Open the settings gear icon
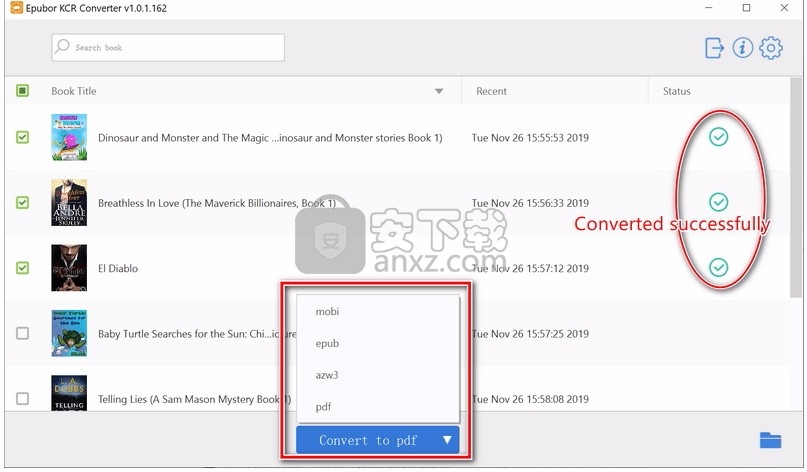Image resolution: width=807 pixels, height=472 pixels. pos(770,48)
